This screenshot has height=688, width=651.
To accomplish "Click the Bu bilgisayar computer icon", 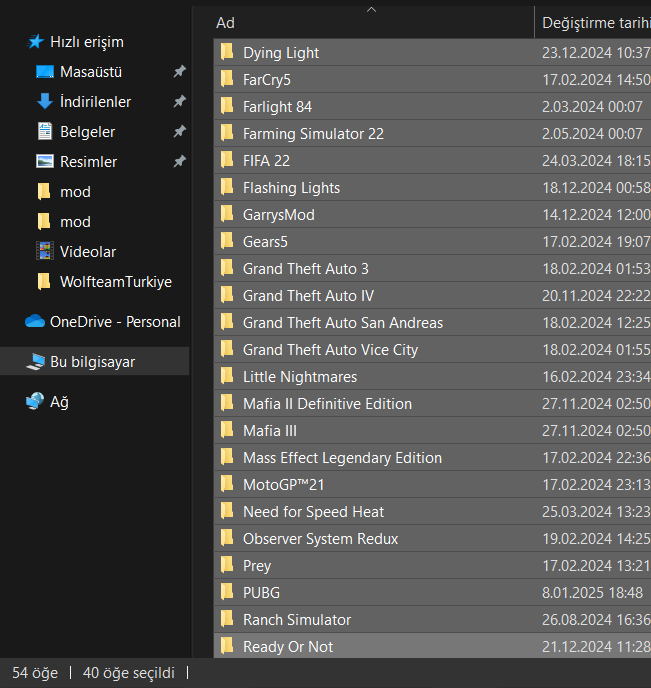I will (36, 362).
